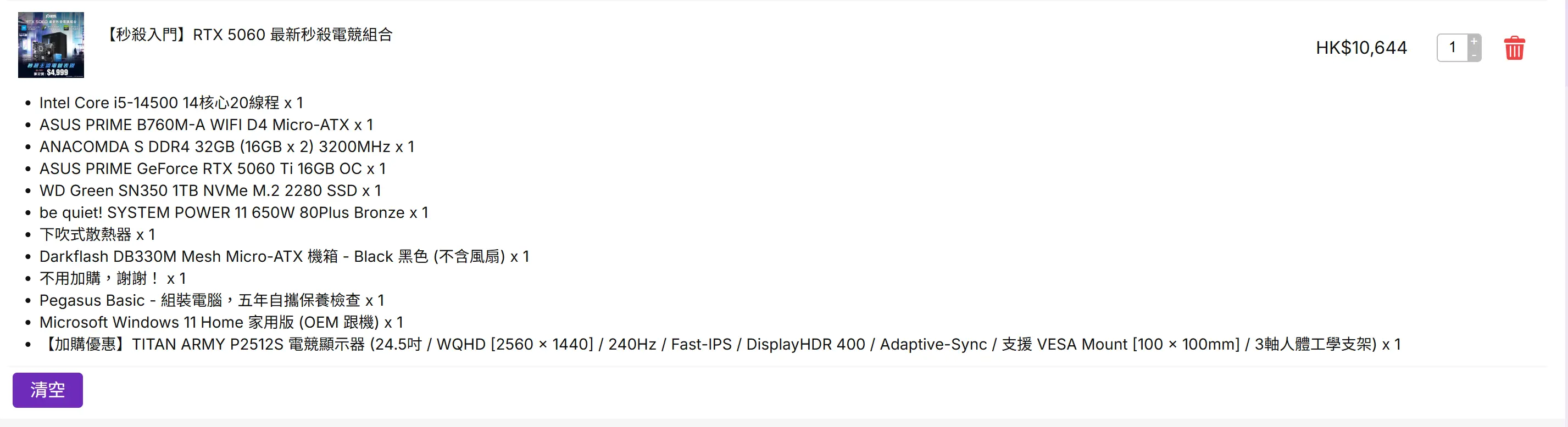Click the Pegasus Basic assembly service item
This screenshot has width=1568, height=427.
coord(212,300)
